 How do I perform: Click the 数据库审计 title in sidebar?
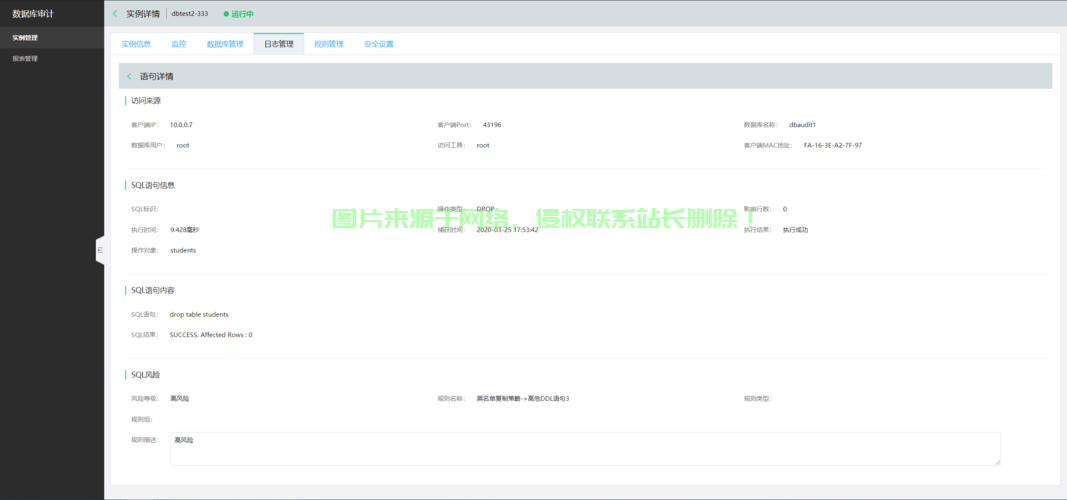pos(33,14)
